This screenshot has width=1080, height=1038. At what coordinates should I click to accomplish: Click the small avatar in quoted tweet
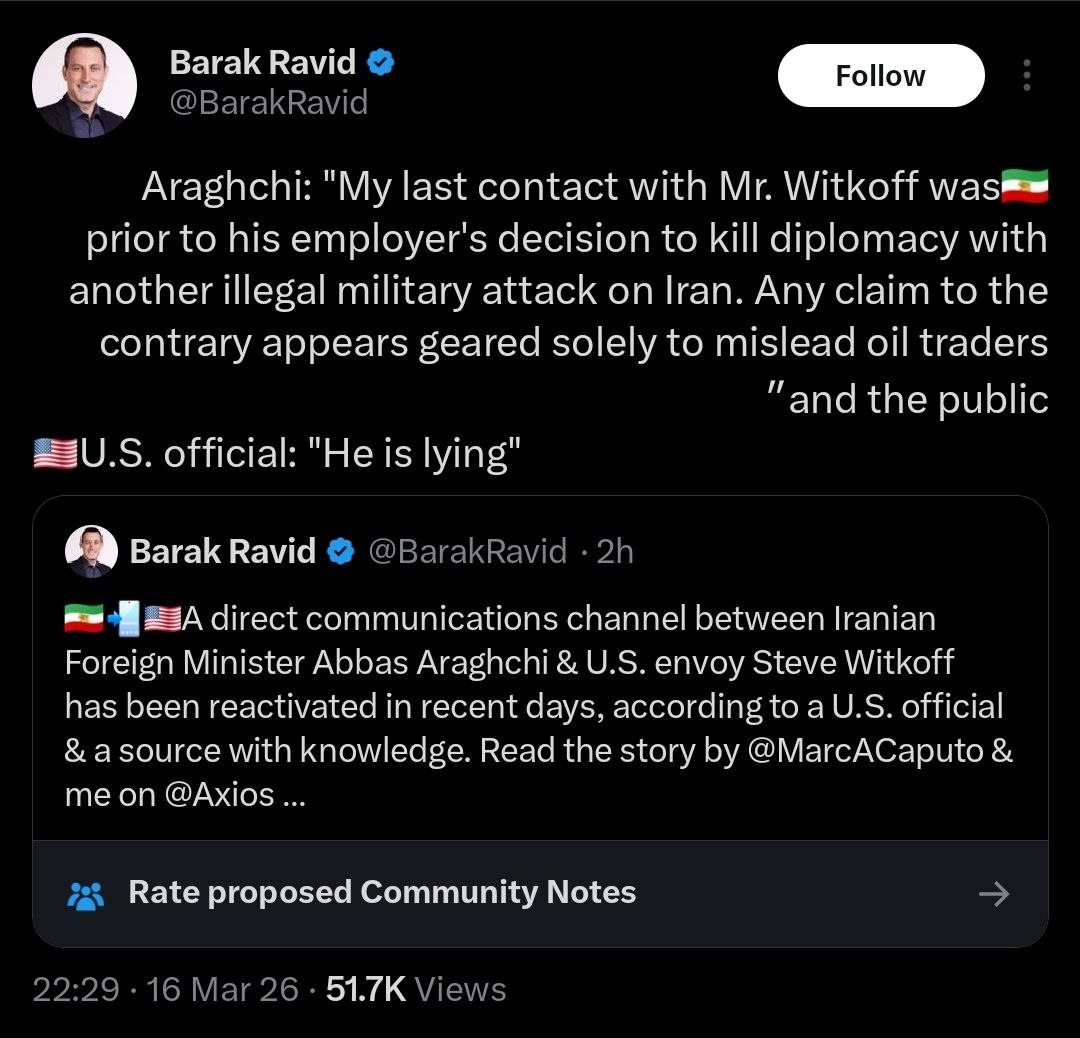pos(91,551)
